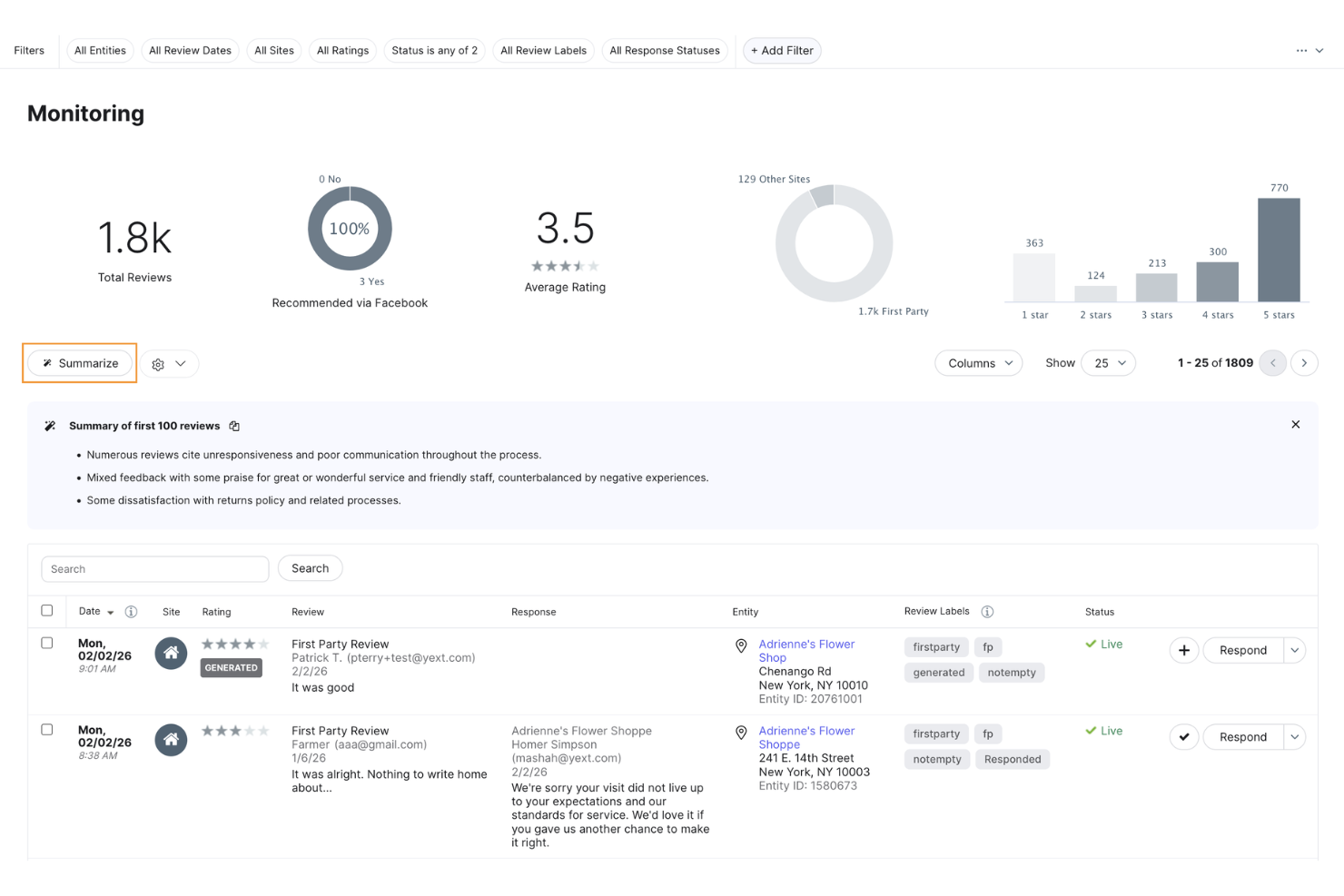Viewport: 1344px width, 896px height.
Task: Click the plus icon in Patrick's review row
Action: pyautogui.click(x=1183, y=650)
